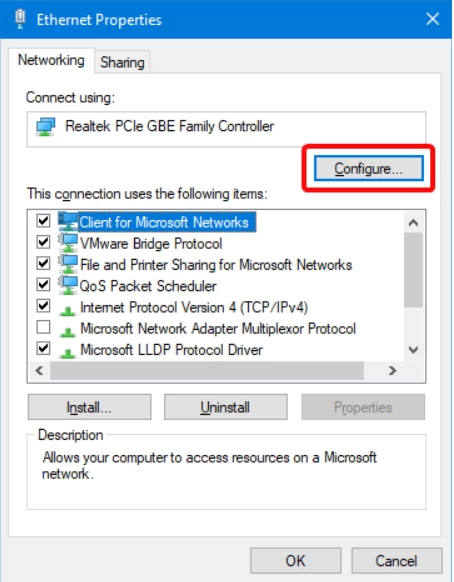
Task: Click the list's scroll down arrow
Action: tap(413, 350)
